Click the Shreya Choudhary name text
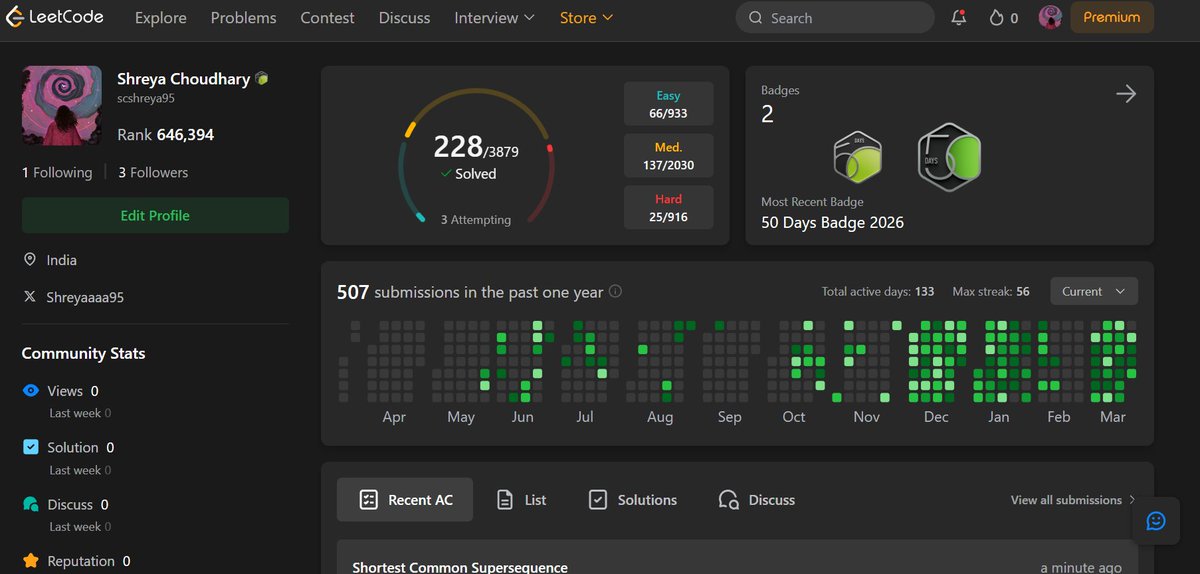The image size is (1200, 574). click(x=183, y=78)
